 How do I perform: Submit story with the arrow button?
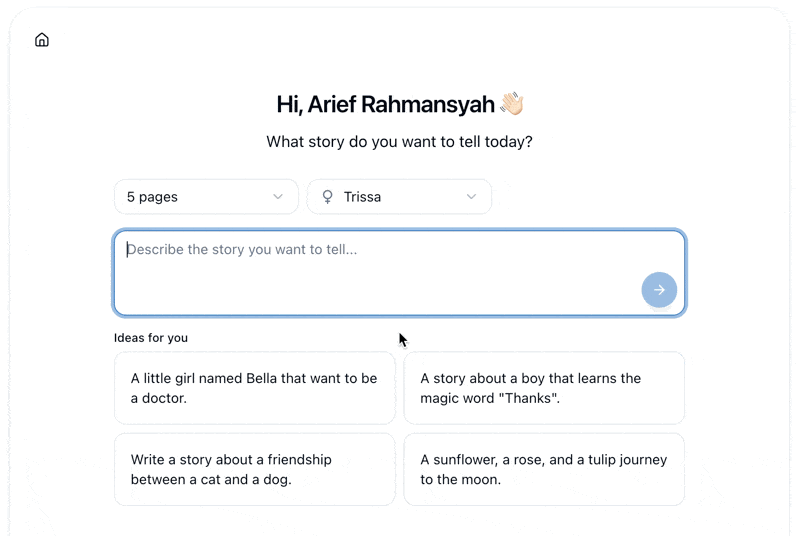[x=659, y=290]
